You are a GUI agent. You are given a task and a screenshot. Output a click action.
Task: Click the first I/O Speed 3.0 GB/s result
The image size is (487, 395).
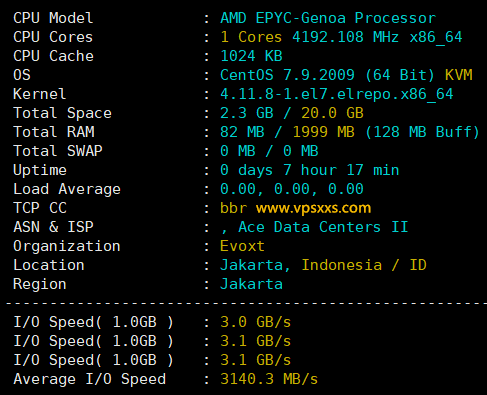[x=256, y=322]
